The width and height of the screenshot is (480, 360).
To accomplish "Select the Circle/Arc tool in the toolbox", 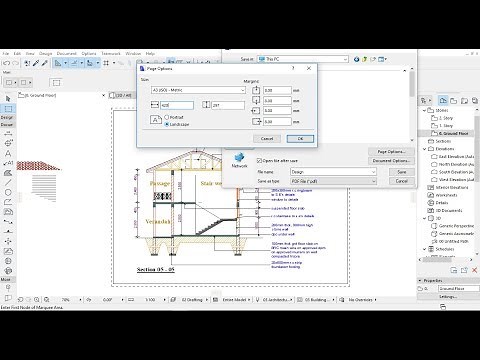I will pos(8,192).
